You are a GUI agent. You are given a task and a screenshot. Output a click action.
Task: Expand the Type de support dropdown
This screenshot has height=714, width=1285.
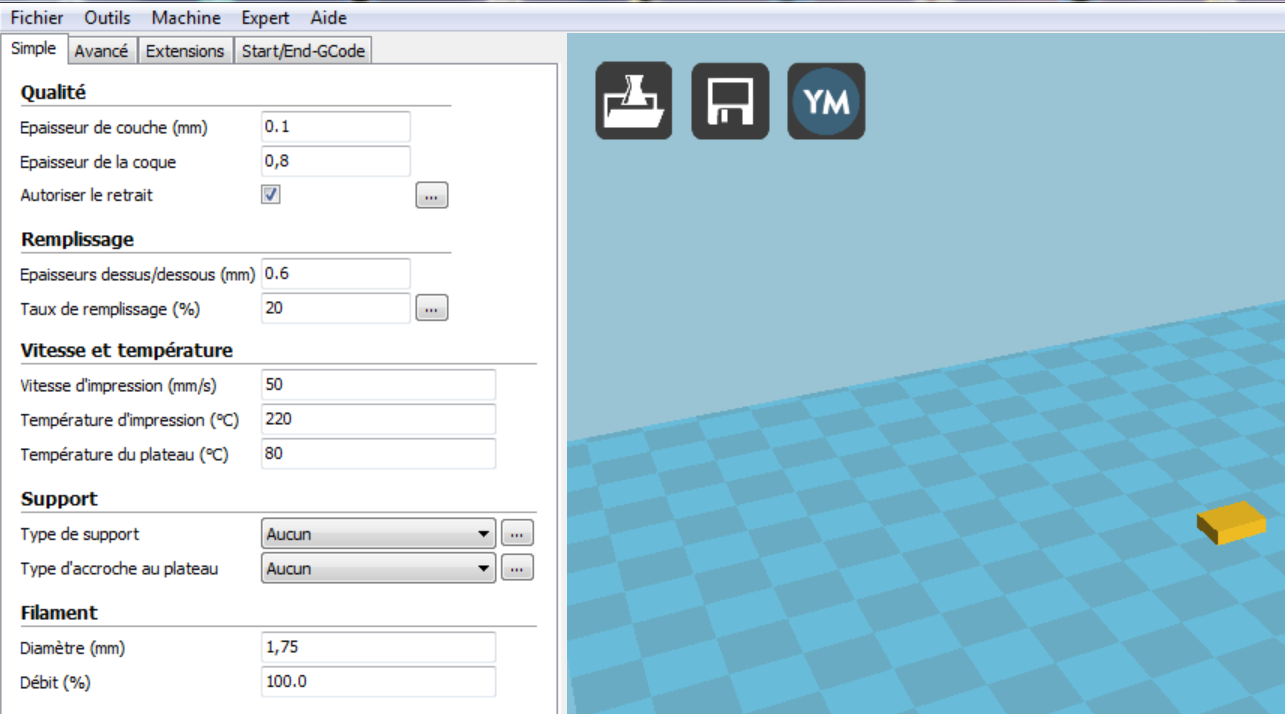point(378,534)
